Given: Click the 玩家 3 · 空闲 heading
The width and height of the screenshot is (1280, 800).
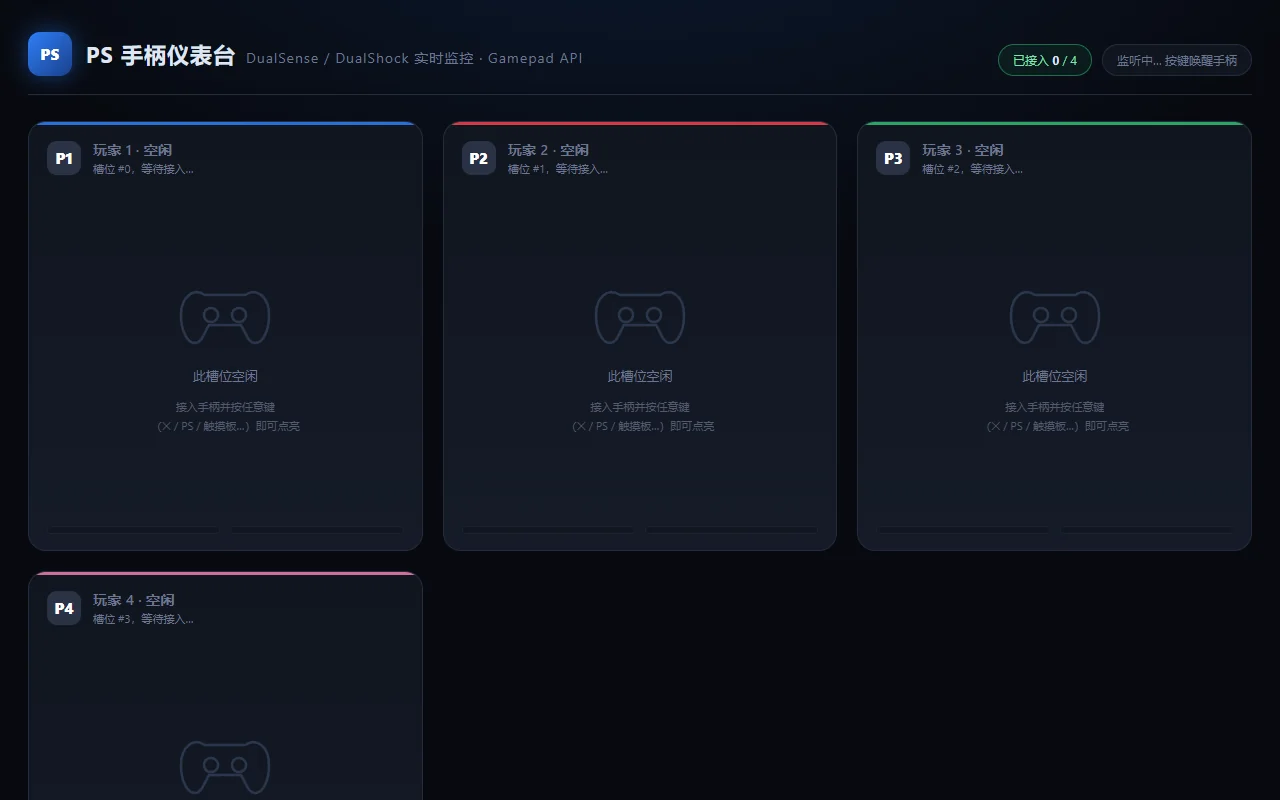Looking at the screenshot, I should coord(963,150).
